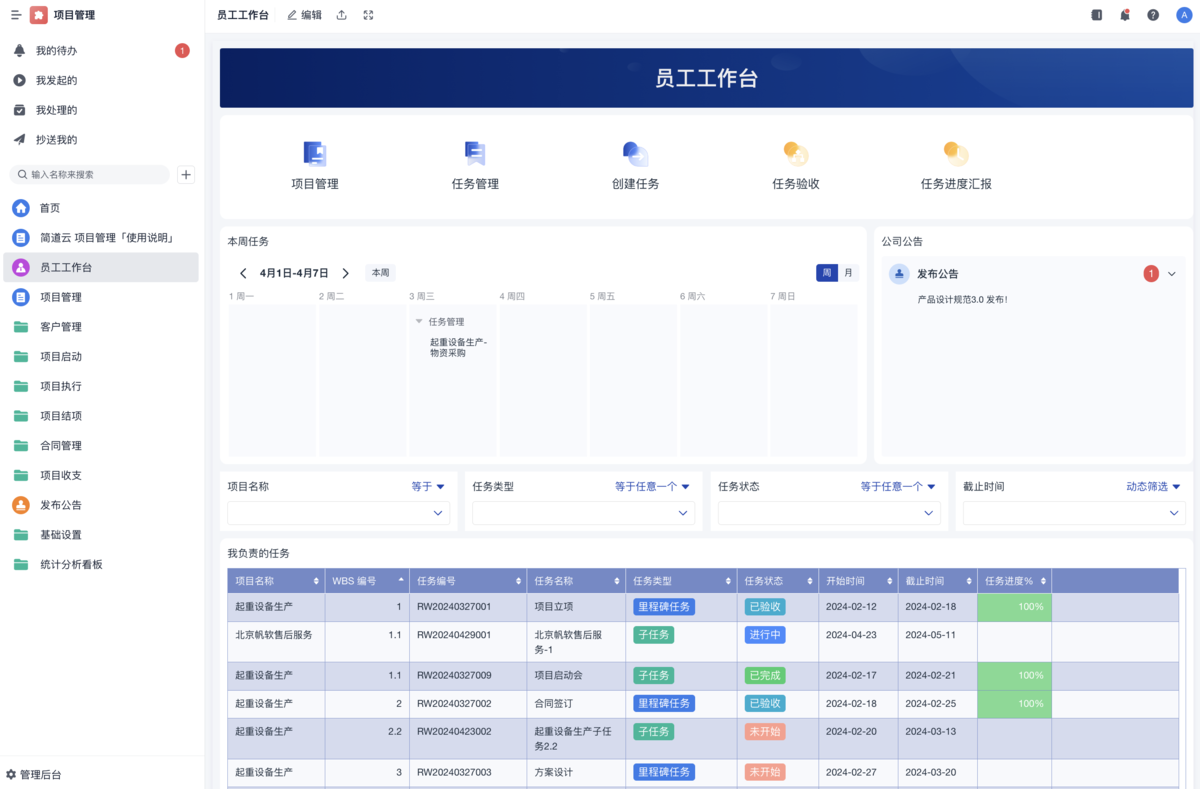Open the help question mark icon

(1152, 15)
